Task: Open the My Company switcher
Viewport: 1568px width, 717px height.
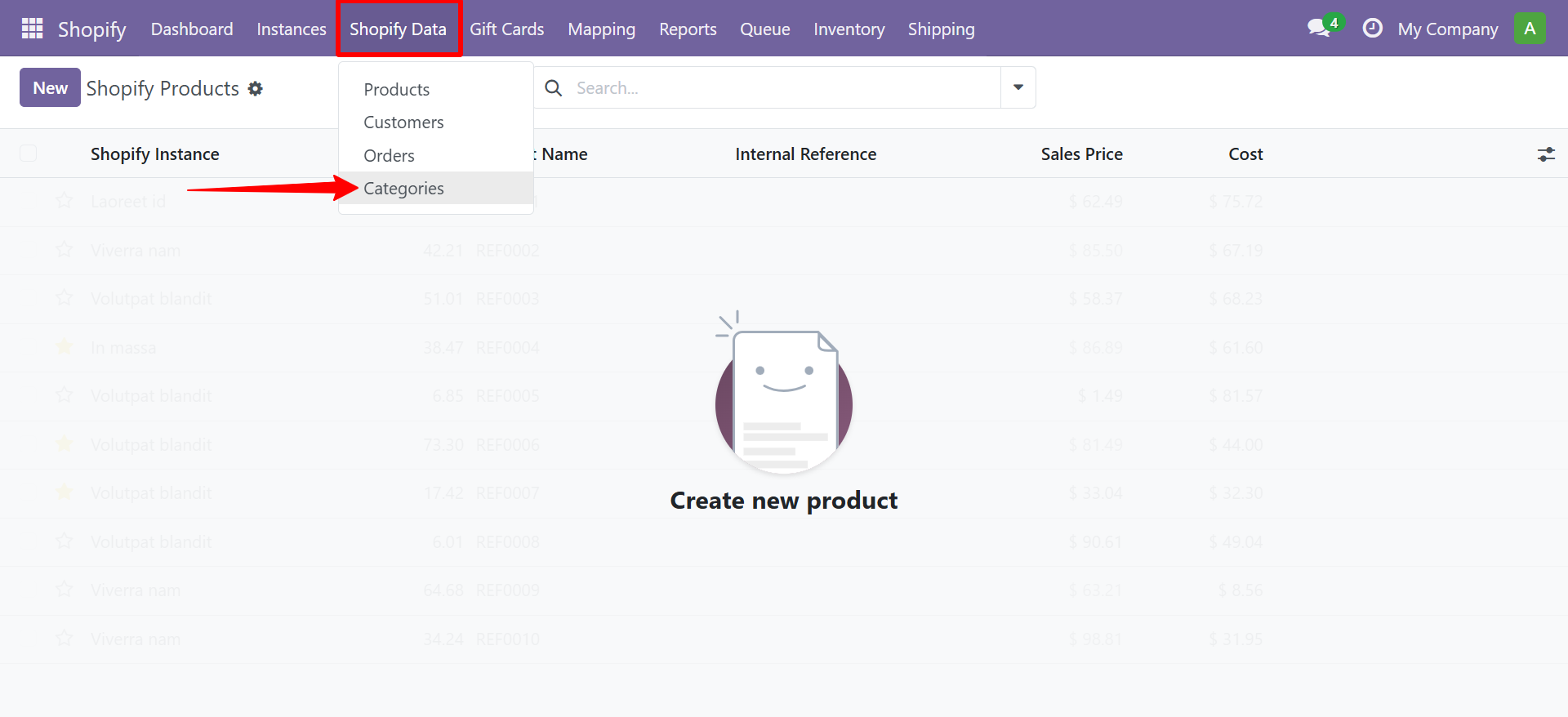Action: click(1448, 29)
